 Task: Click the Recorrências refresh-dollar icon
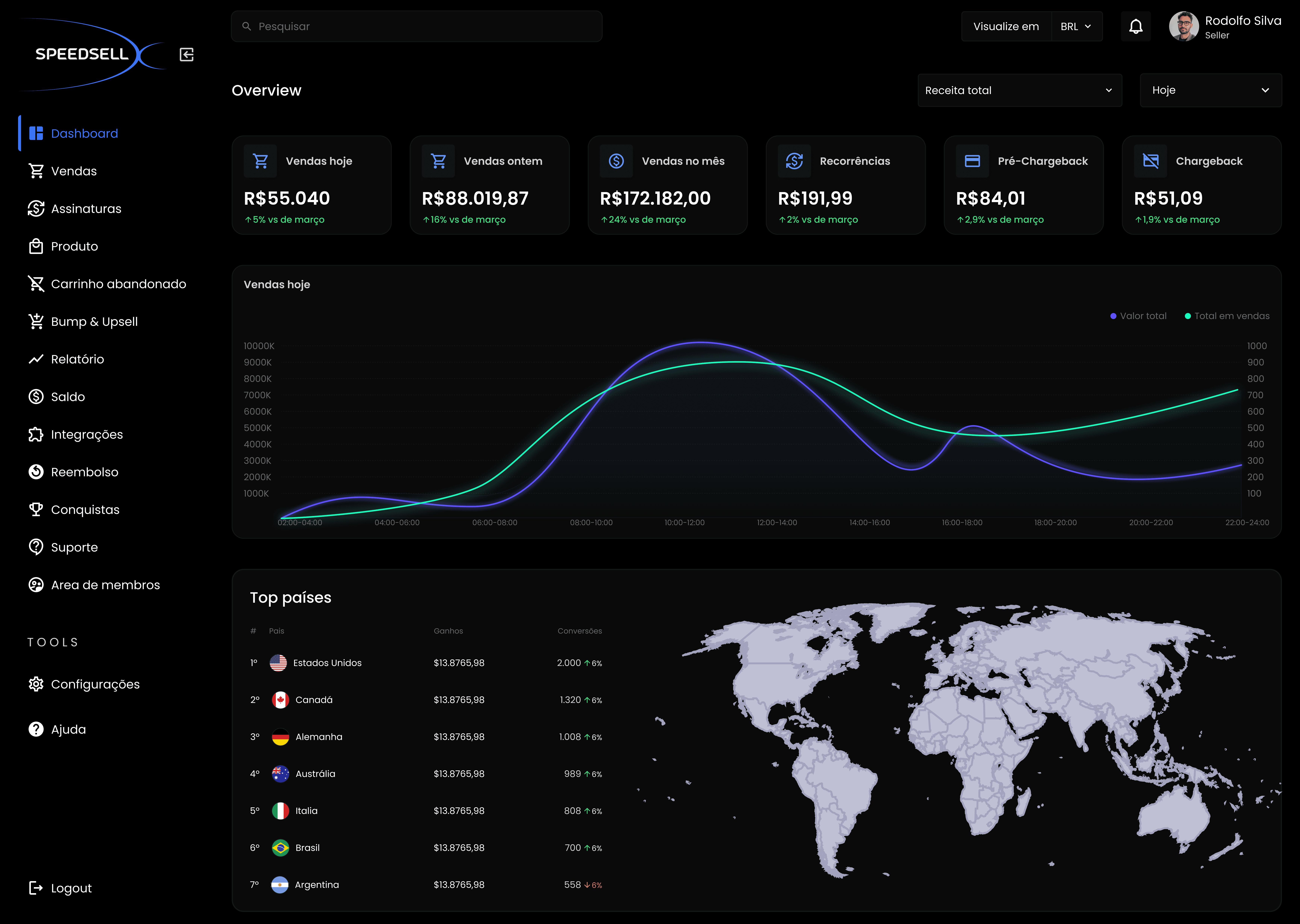(794, 161)
